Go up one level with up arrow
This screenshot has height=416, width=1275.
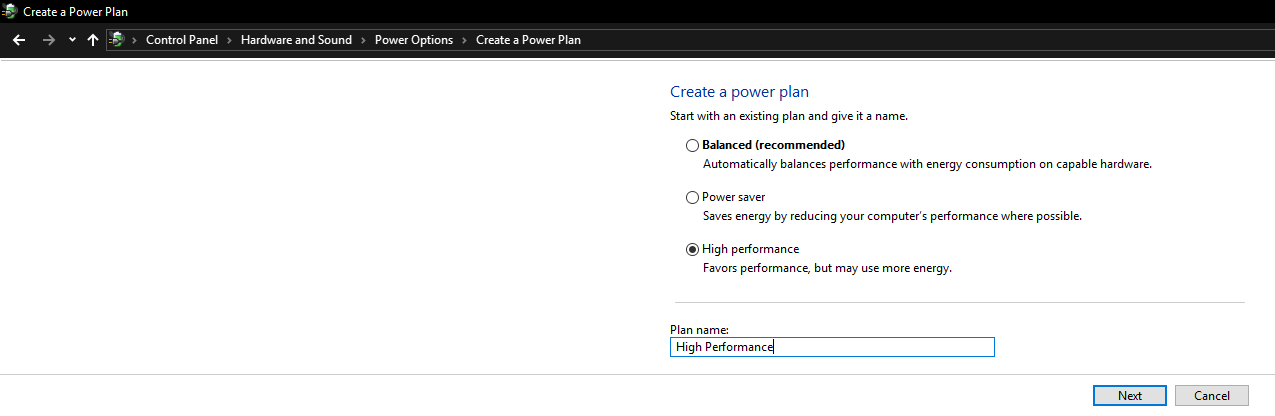coord(93,40)
